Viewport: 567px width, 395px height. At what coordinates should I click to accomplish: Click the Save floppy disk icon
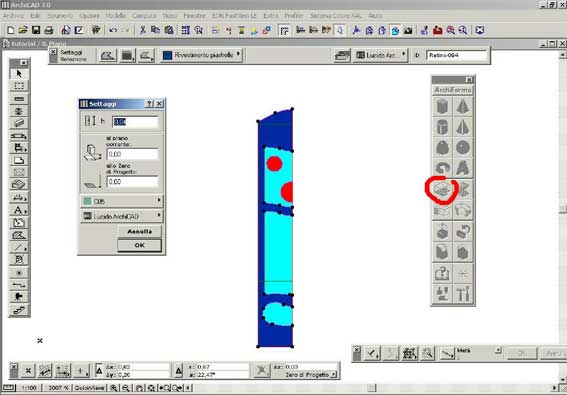pyautogui.click(x=35, y=30)
